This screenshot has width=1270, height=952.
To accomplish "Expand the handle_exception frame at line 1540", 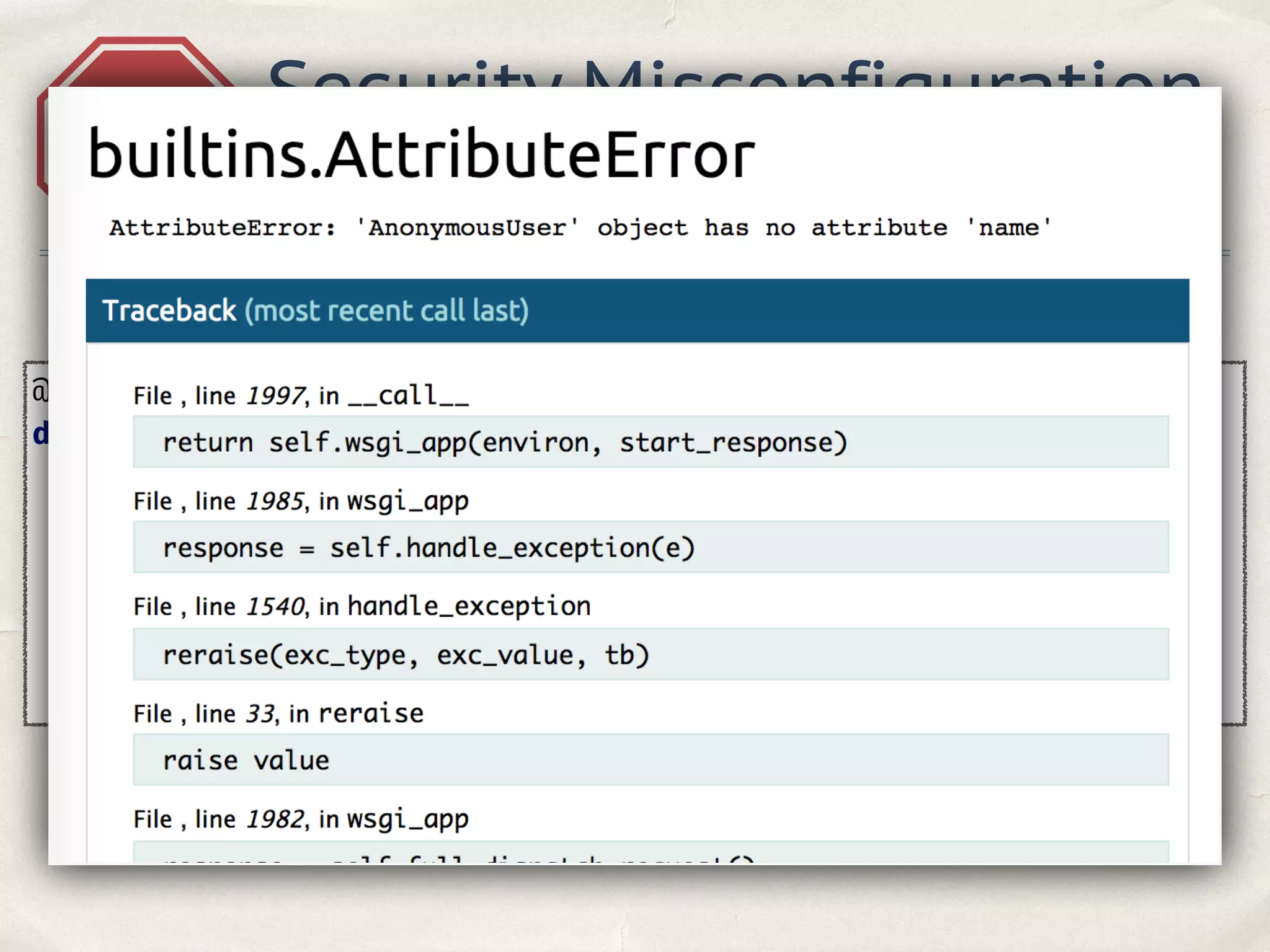I will click(x=362, y=607).
